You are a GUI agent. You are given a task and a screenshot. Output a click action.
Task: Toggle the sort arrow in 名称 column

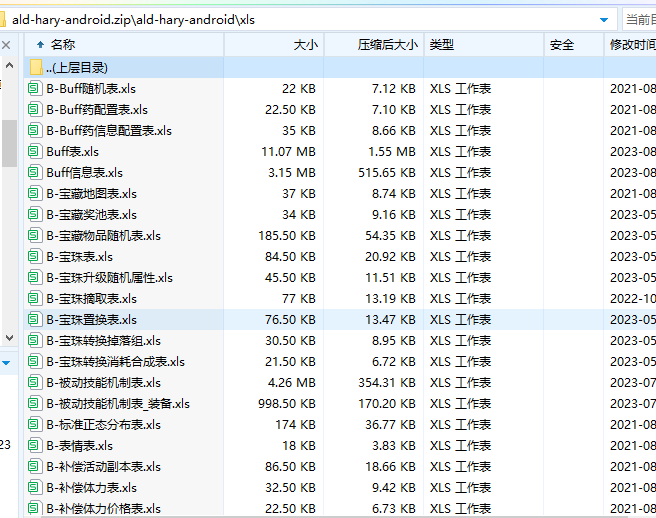(x=40, y=44)
